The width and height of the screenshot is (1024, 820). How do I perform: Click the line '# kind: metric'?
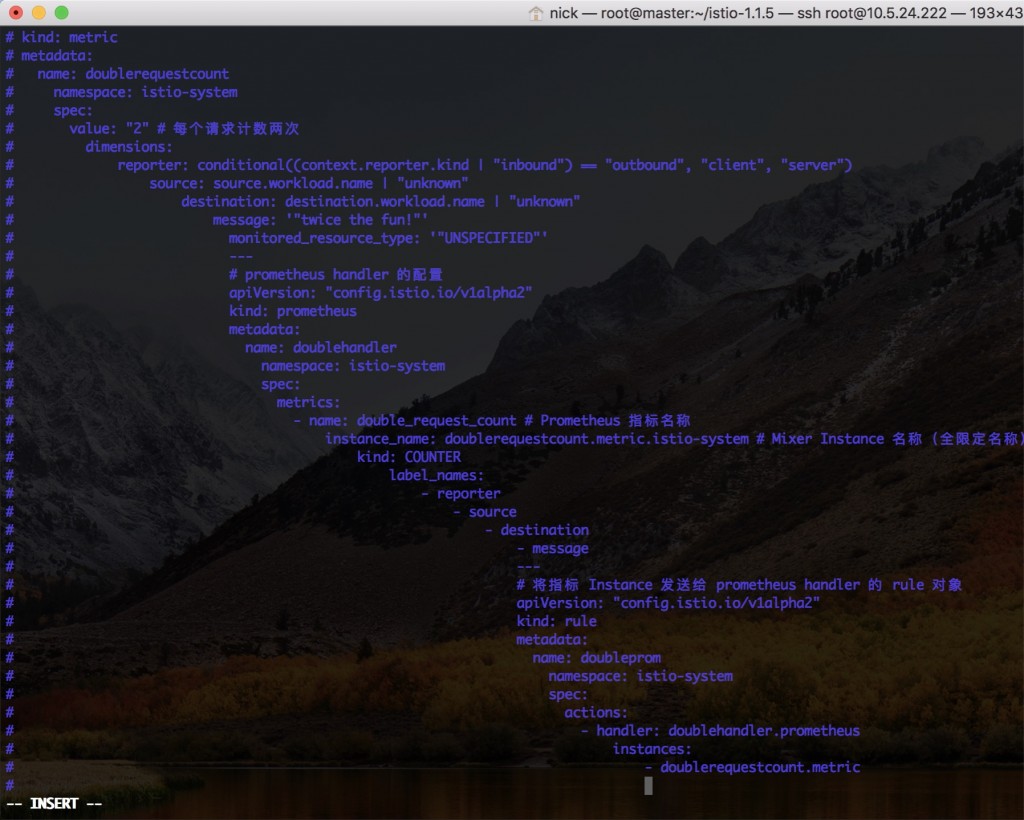pyautogui.click(x=62, y=37)
